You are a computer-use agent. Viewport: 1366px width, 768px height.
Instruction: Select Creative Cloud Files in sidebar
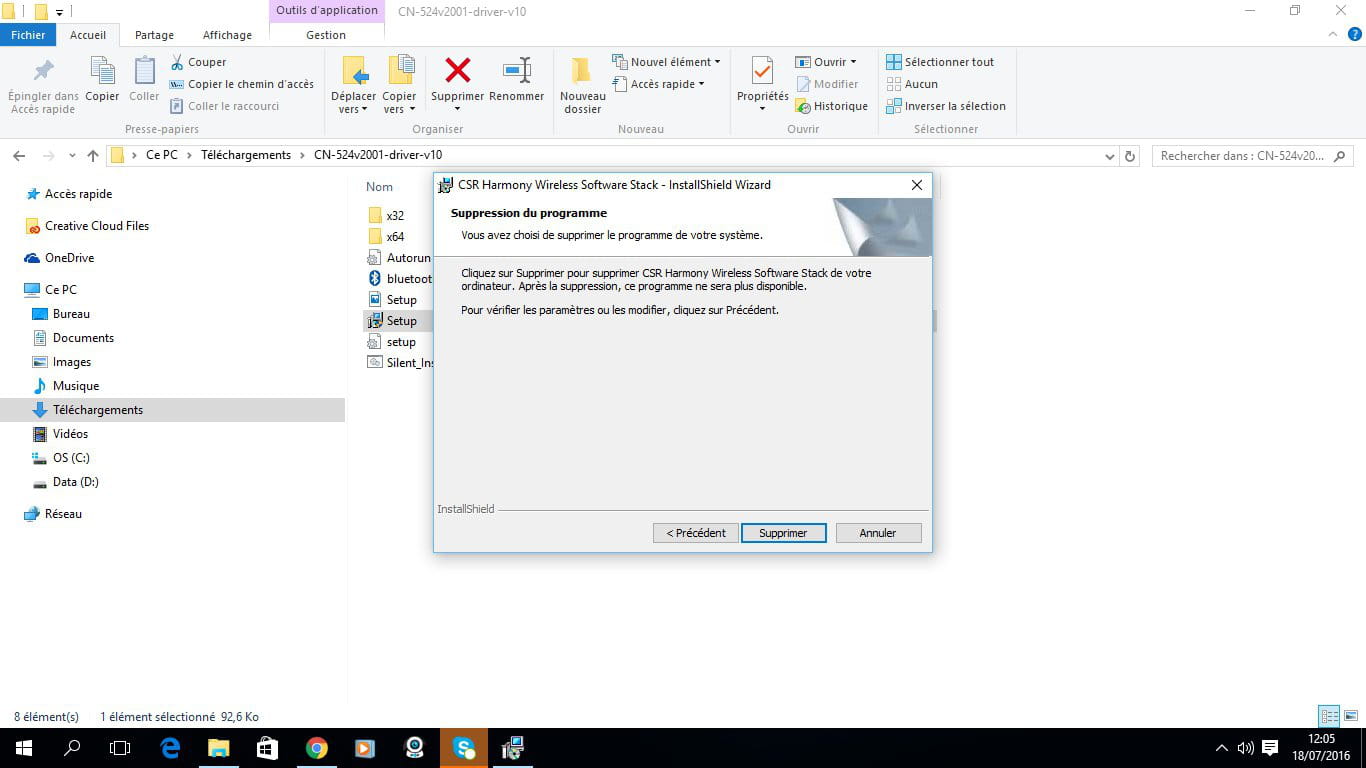tap(96, 226)
